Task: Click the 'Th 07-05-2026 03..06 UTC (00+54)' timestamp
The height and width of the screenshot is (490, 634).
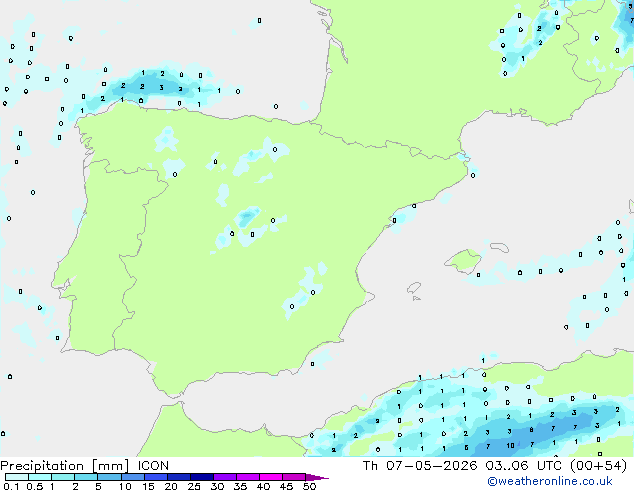Action: coord(495,466)
